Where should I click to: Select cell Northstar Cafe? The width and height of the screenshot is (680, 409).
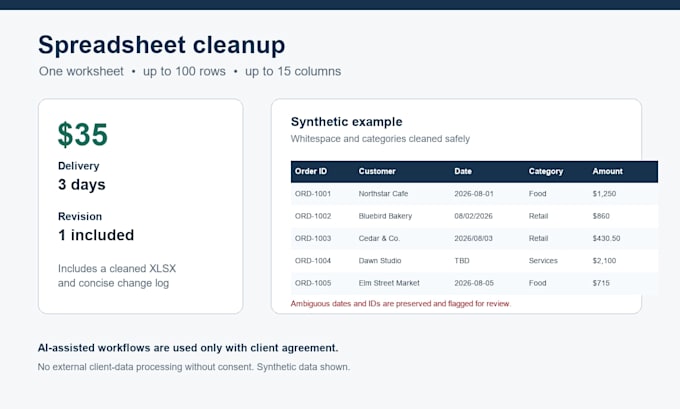(383, 193)
